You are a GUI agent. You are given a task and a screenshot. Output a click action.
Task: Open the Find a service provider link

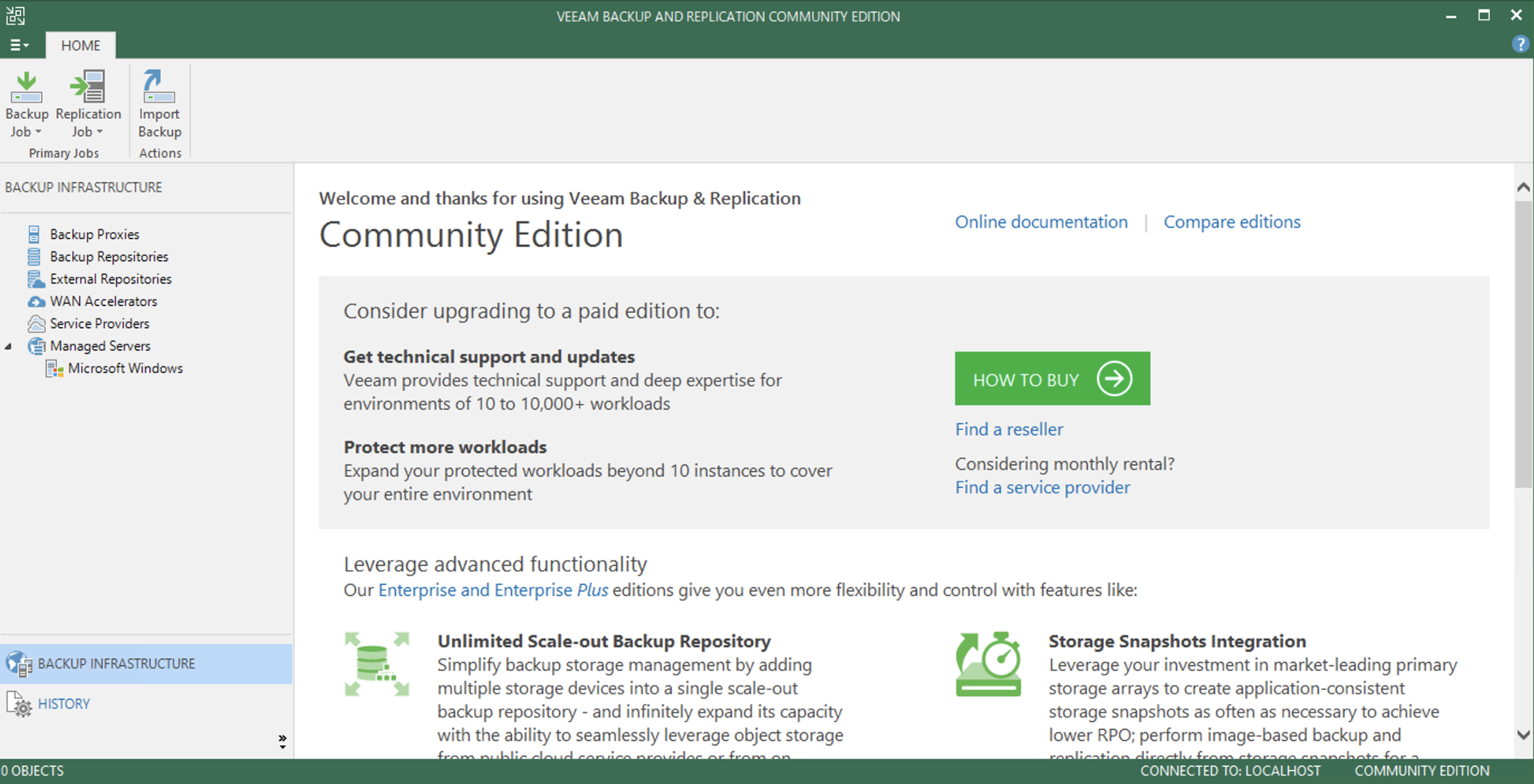1042,487
